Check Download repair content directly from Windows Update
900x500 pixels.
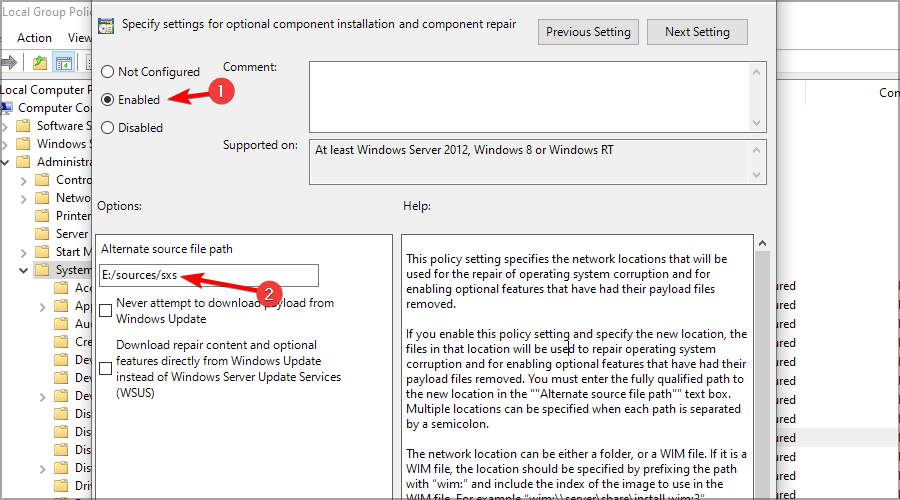coord(106,369)
